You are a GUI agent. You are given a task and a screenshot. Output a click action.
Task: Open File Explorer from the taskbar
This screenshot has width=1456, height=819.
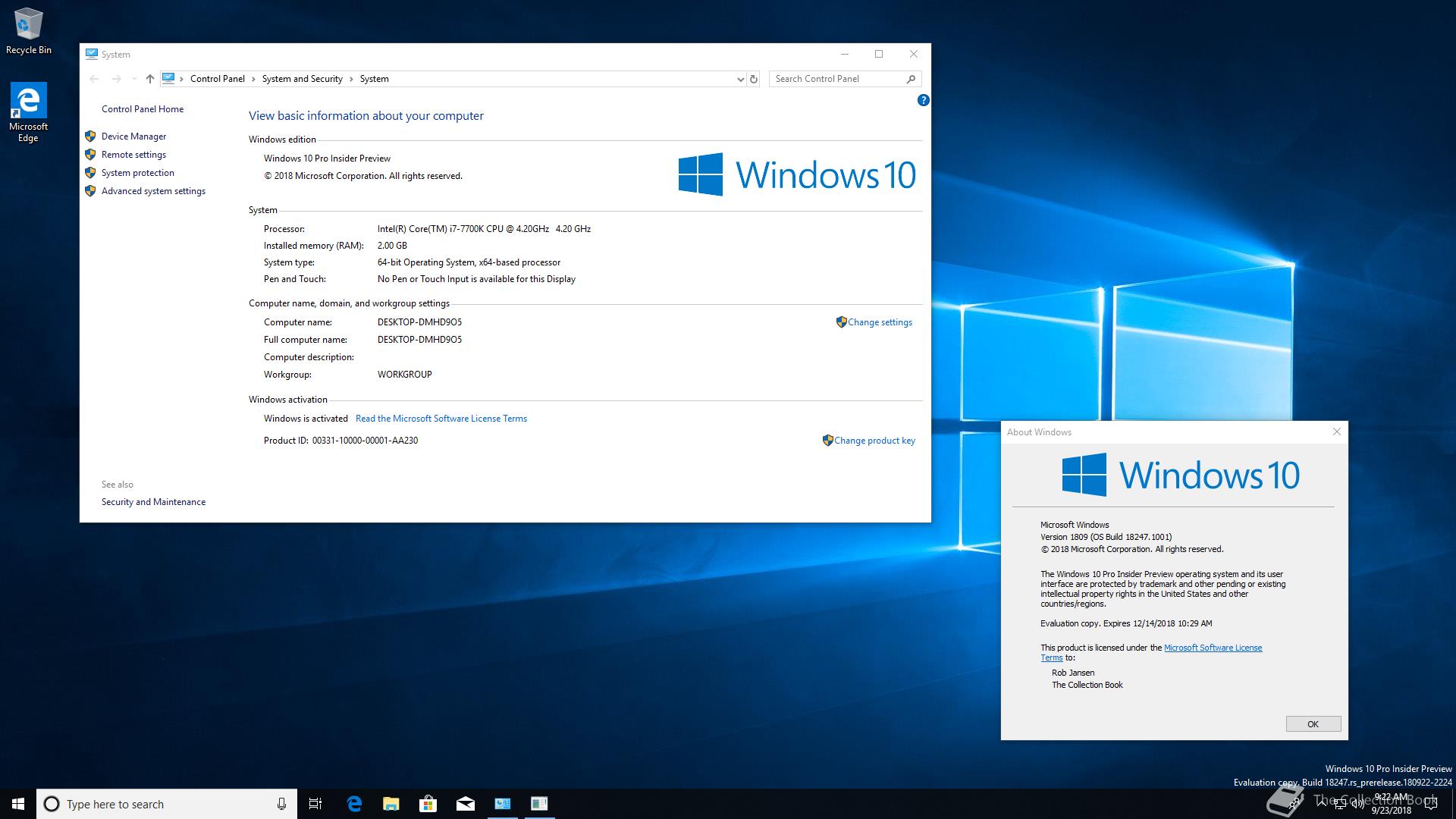point(391,804)
